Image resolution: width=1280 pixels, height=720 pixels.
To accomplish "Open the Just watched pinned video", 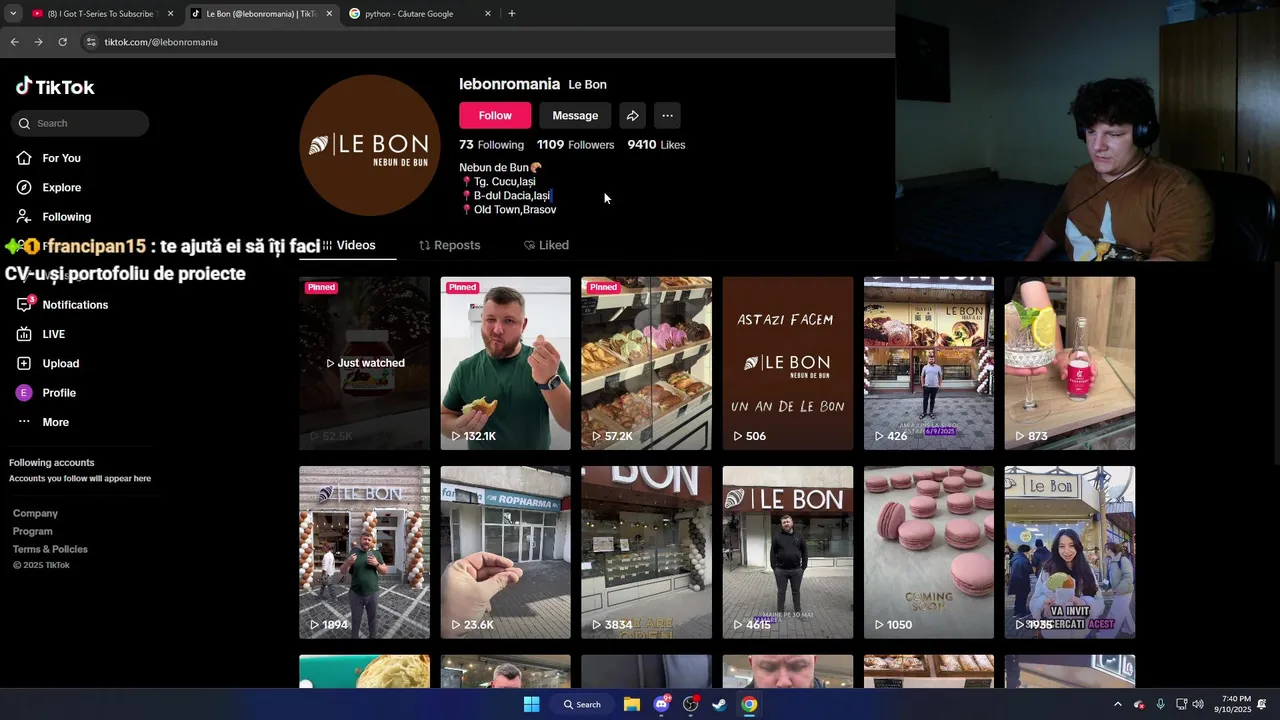I will point(364,363).
